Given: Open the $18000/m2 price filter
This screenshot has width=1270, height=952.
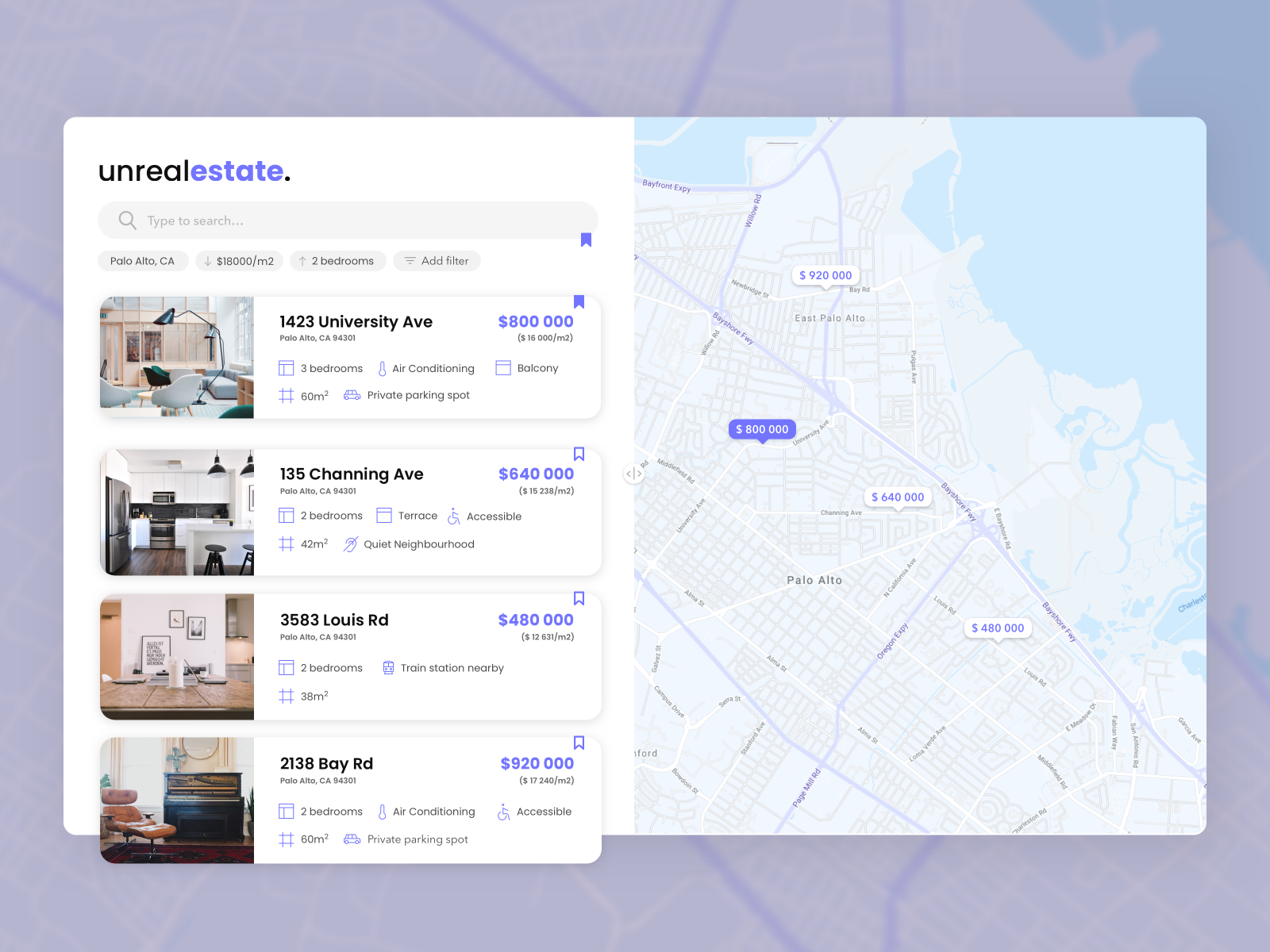Looking at the screenshot, I should click(239, 261).
